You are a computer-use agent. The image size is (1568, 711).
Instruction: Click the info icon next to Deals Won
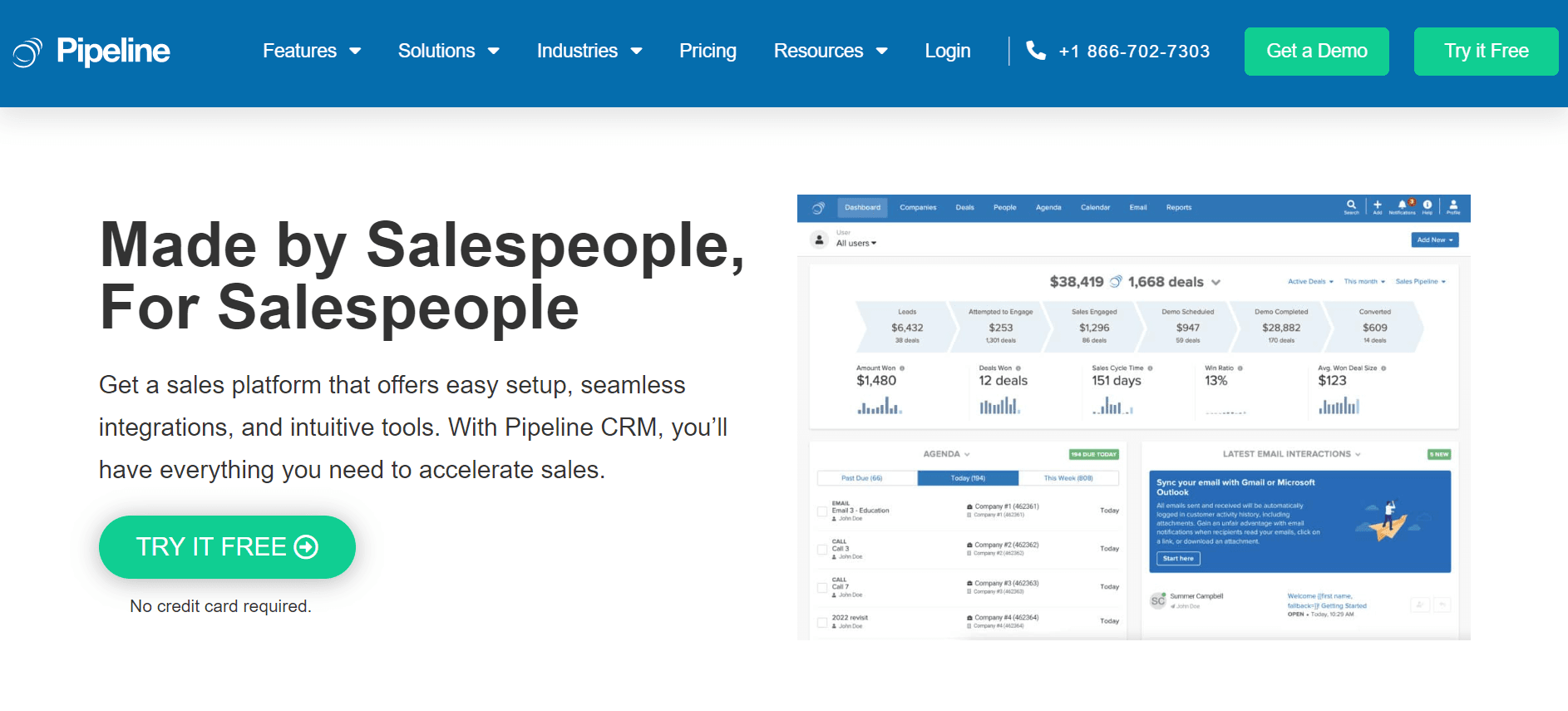[x=1018, y=368]
